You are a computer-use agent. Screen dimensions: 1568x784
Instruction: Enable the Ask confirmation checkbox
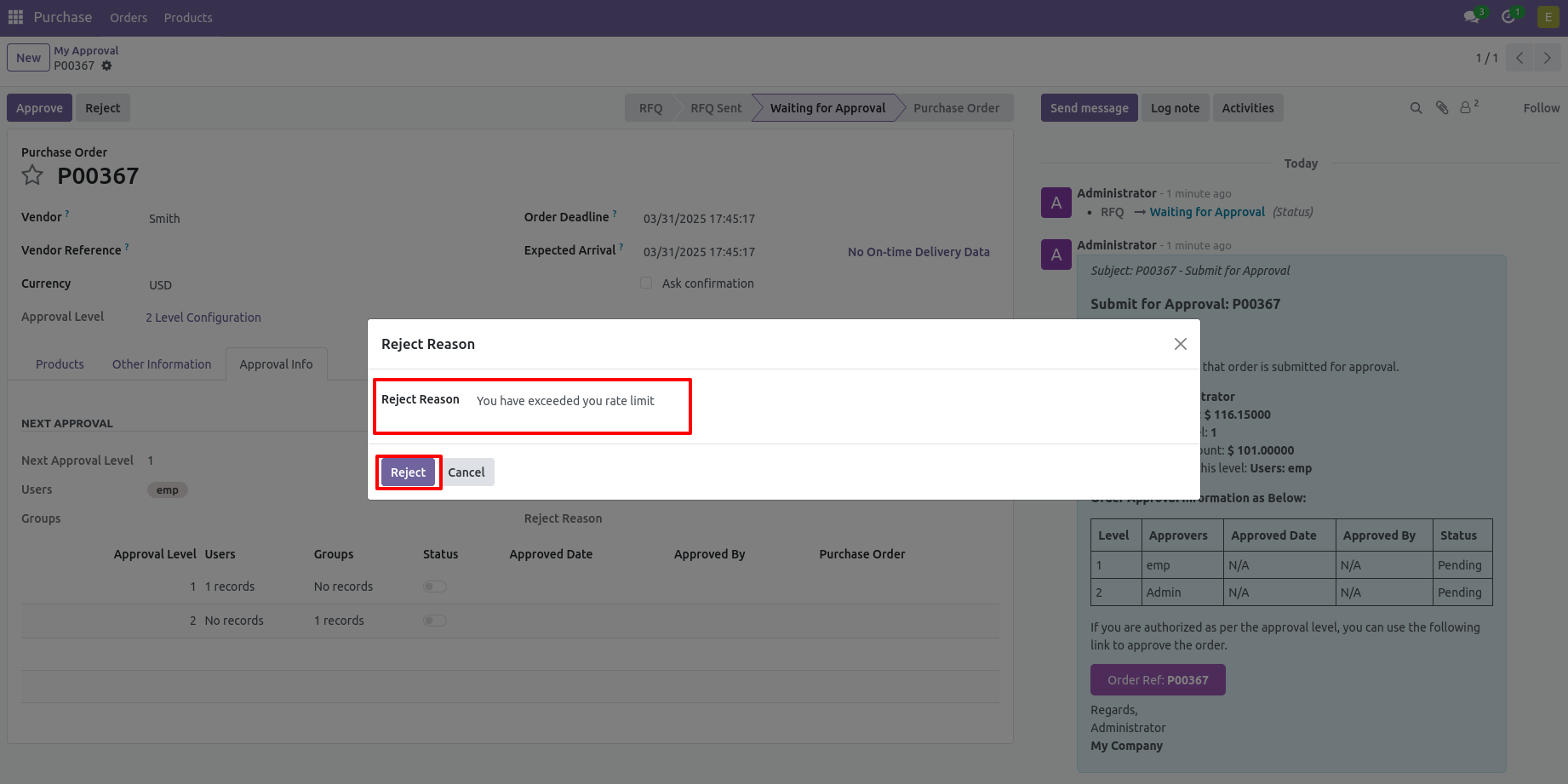[x=646, y=283]
